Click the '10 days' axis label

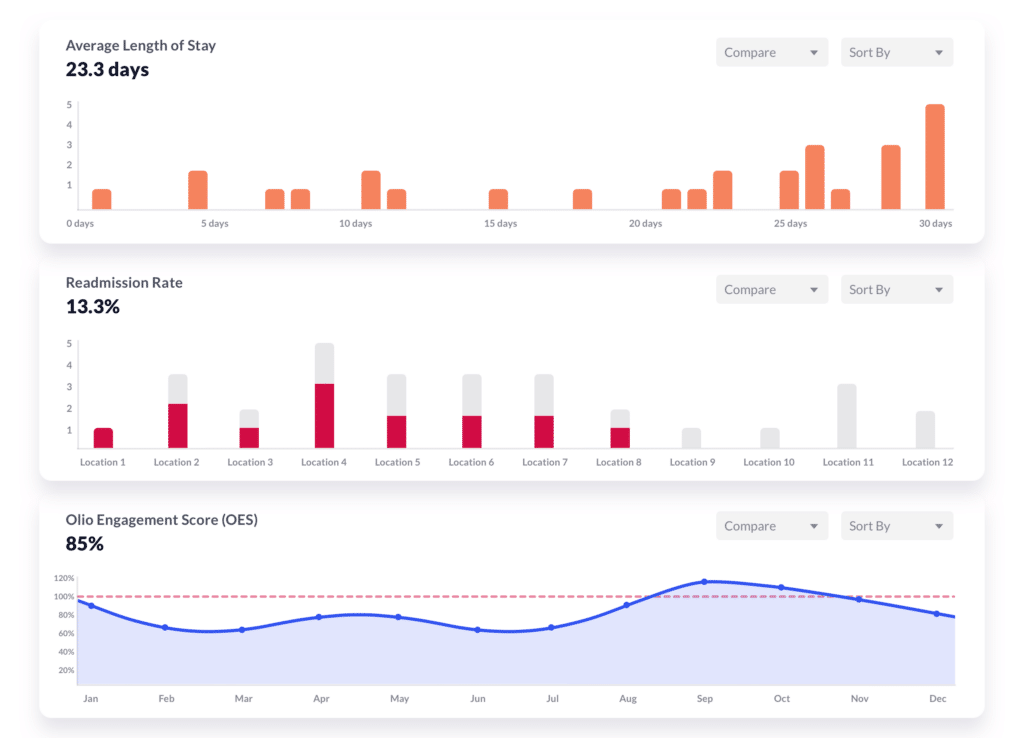[355, 223]
